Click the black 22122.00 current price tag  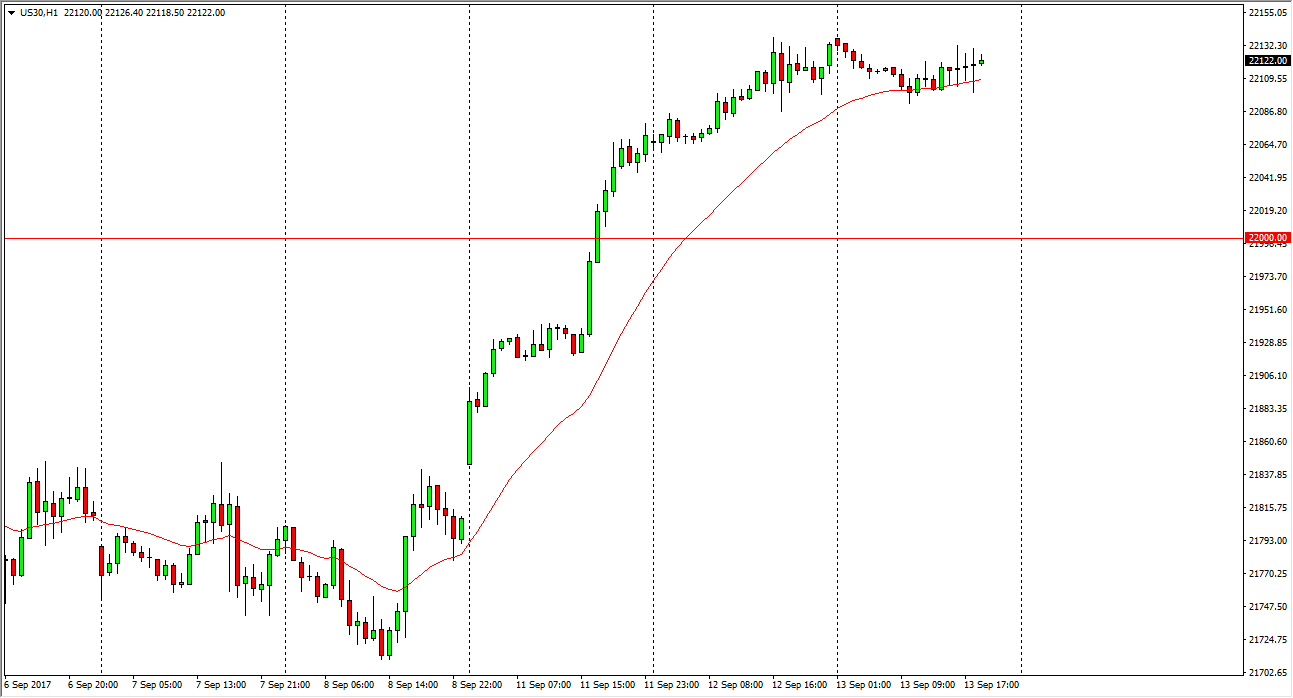click(1267, 61)
